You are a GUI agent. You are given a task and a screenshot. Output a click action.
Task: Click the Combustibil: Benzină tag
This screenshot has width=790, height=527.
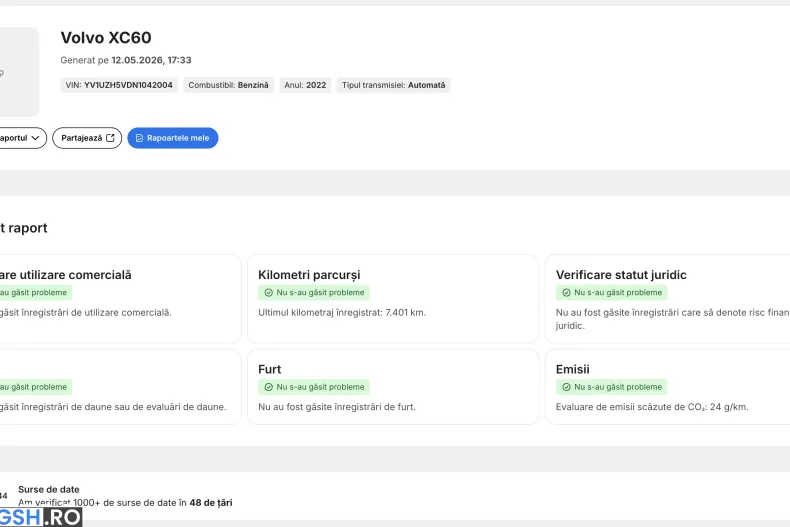point(228,85)
